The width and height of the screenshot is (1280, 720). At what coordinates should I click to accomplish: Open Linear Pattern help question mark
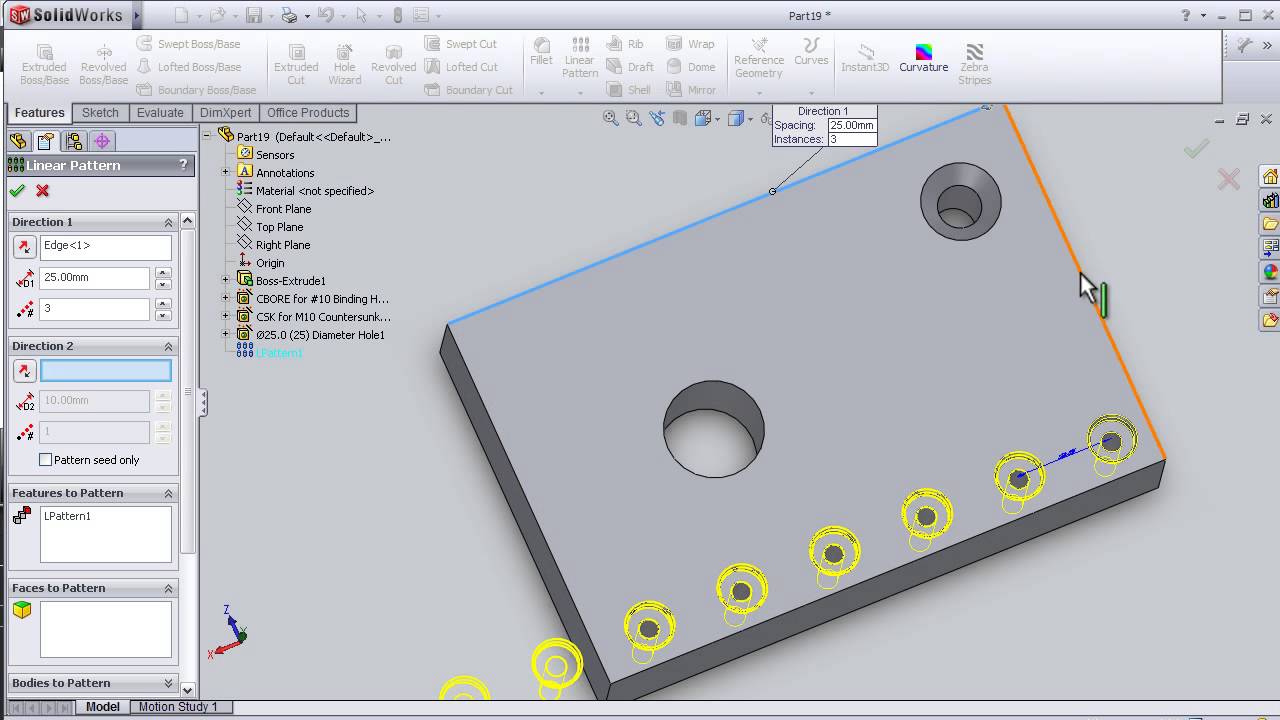[183, 165]
